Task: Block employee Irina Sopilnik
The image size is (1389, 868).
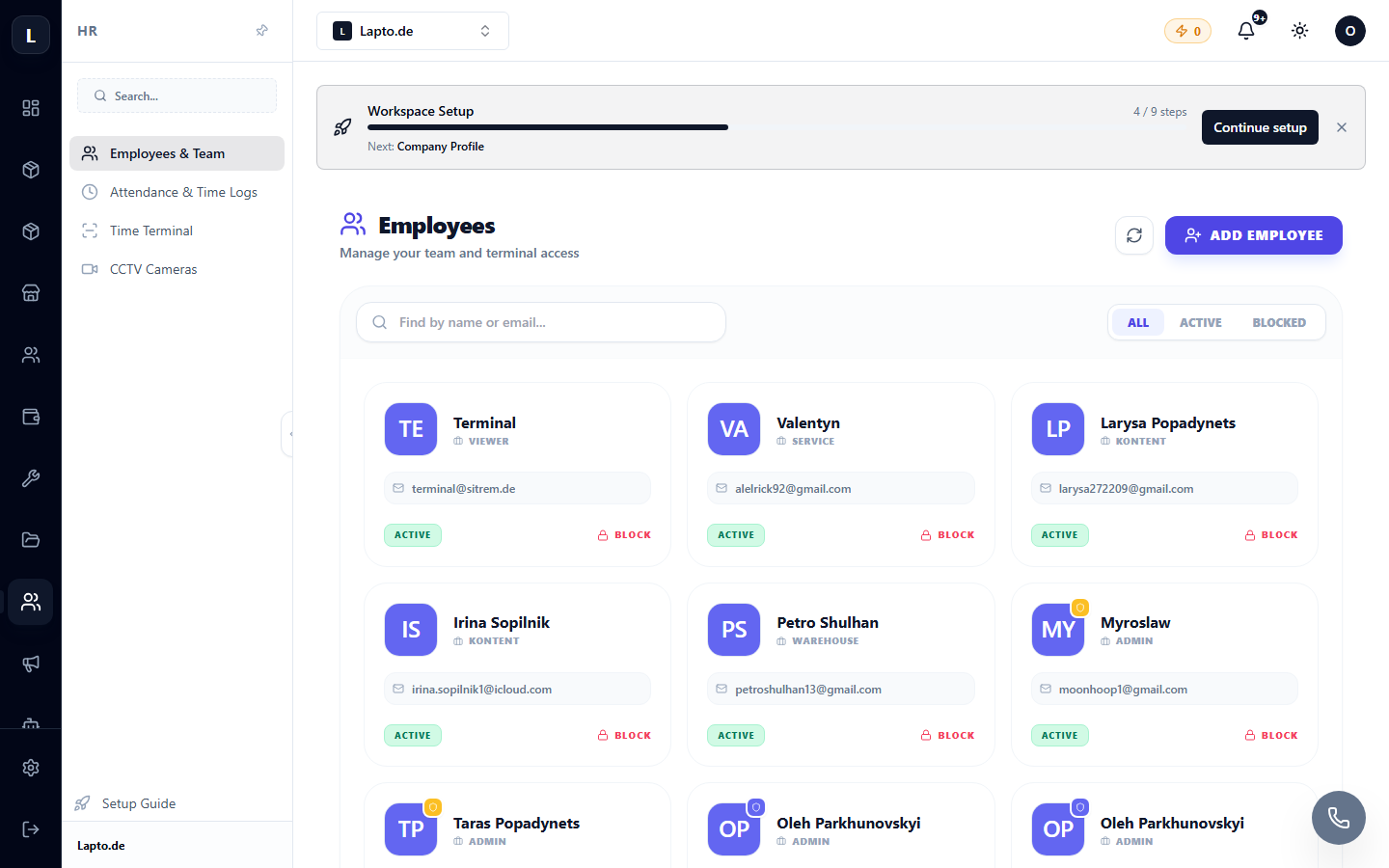Action: (624, 736)
